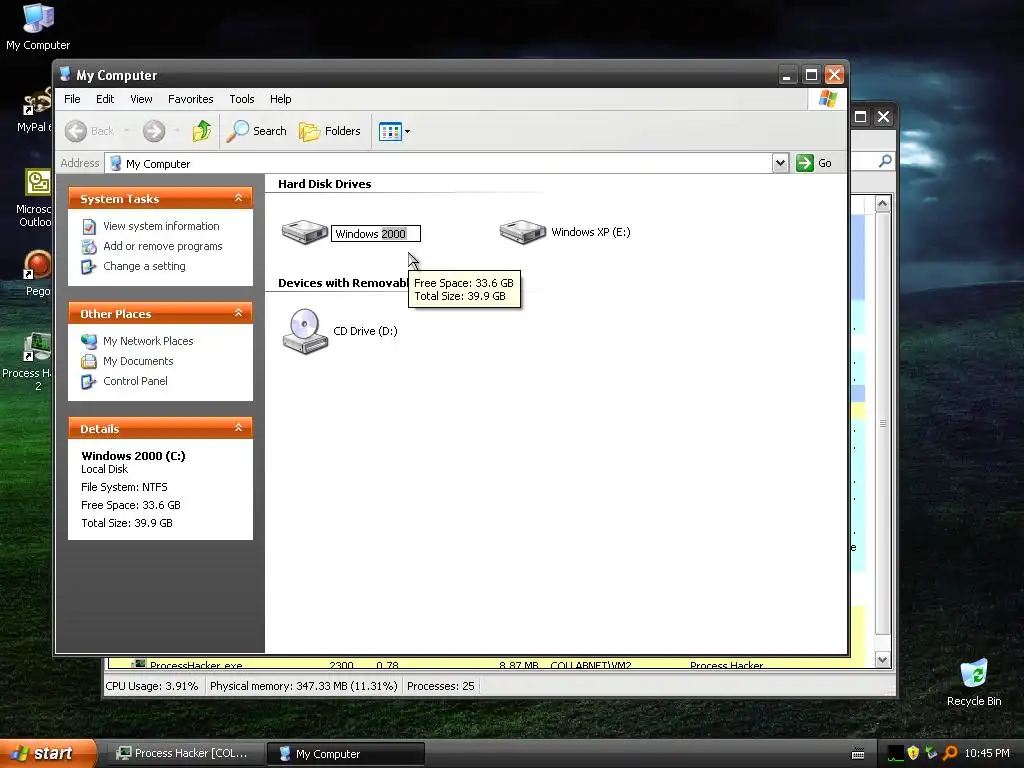Image resolution: width=1024 pixels, height=768 pixels.
Task: Click CPU Usage in Process Hacker status bar
Action: tap(152, 686)
